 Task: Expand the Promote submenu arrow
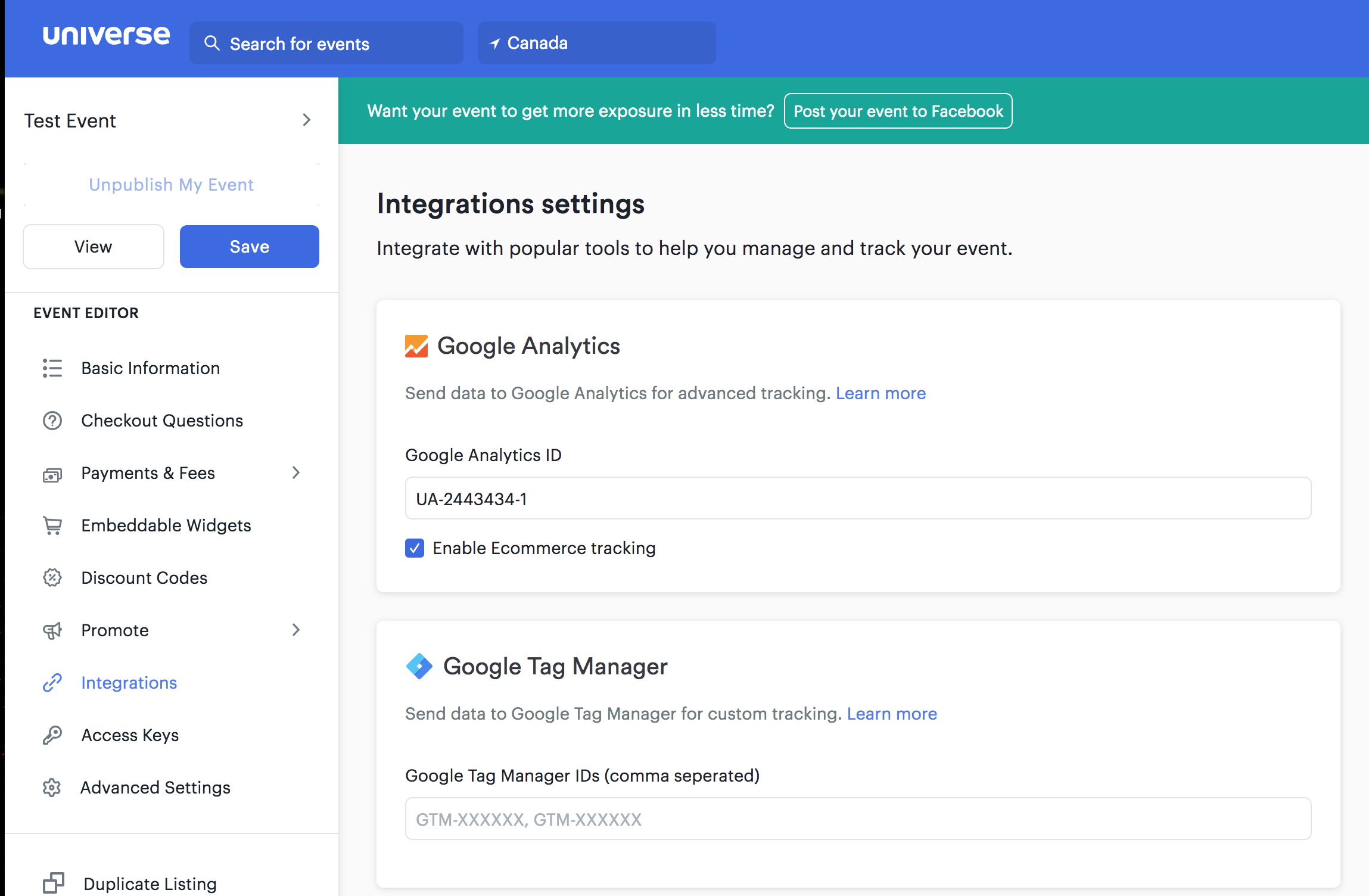(x=296, y=630)
